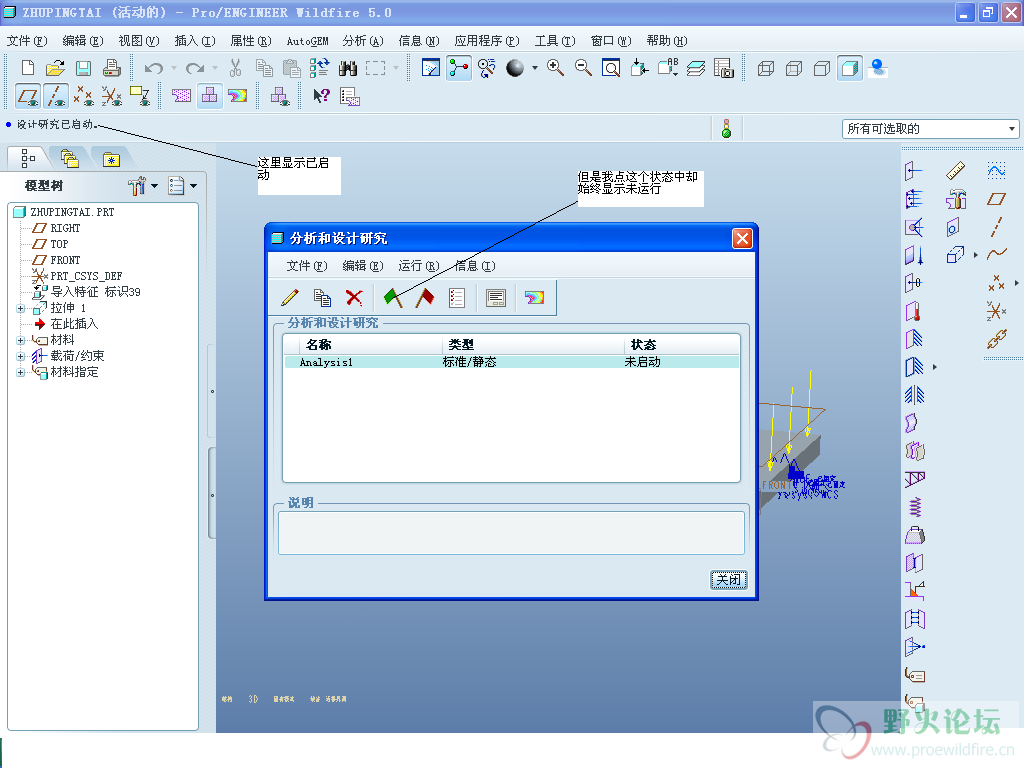The image size is (1024, 768).
Task: Click the pencil edit icon in analysis dialog
Action: point(290,298)
